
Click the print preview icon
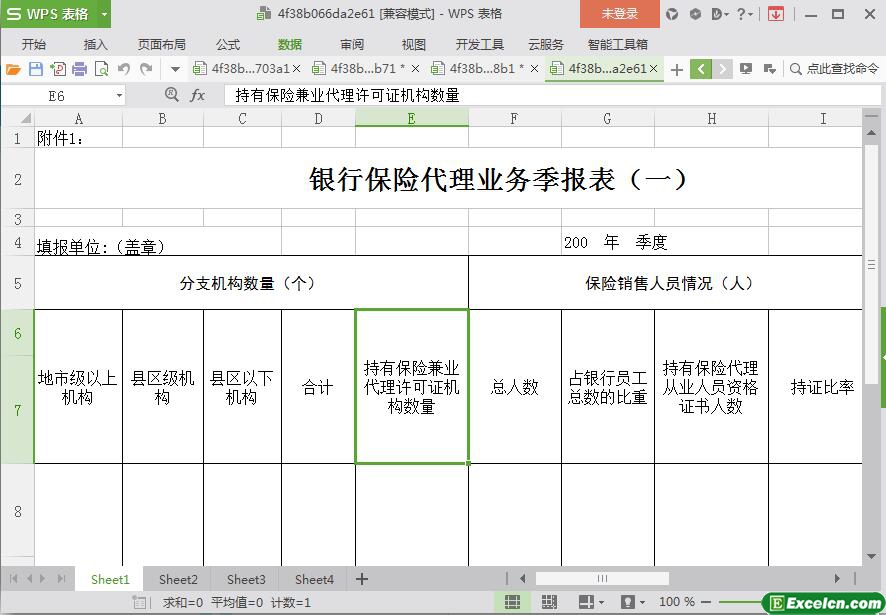[x=101, y=69]
